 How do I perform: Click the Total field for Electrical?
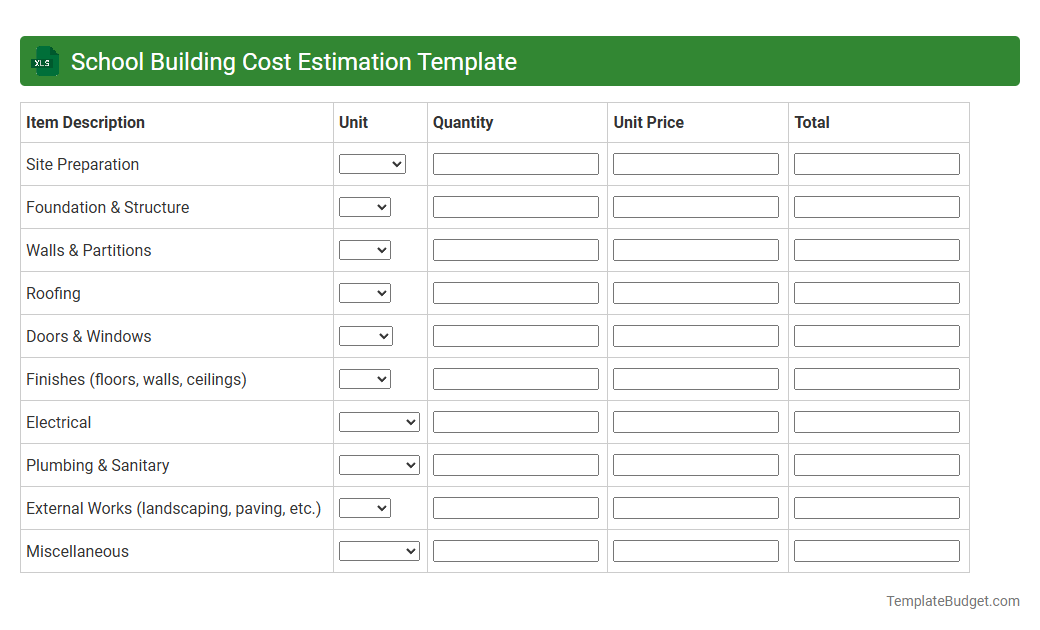point(876,421)
